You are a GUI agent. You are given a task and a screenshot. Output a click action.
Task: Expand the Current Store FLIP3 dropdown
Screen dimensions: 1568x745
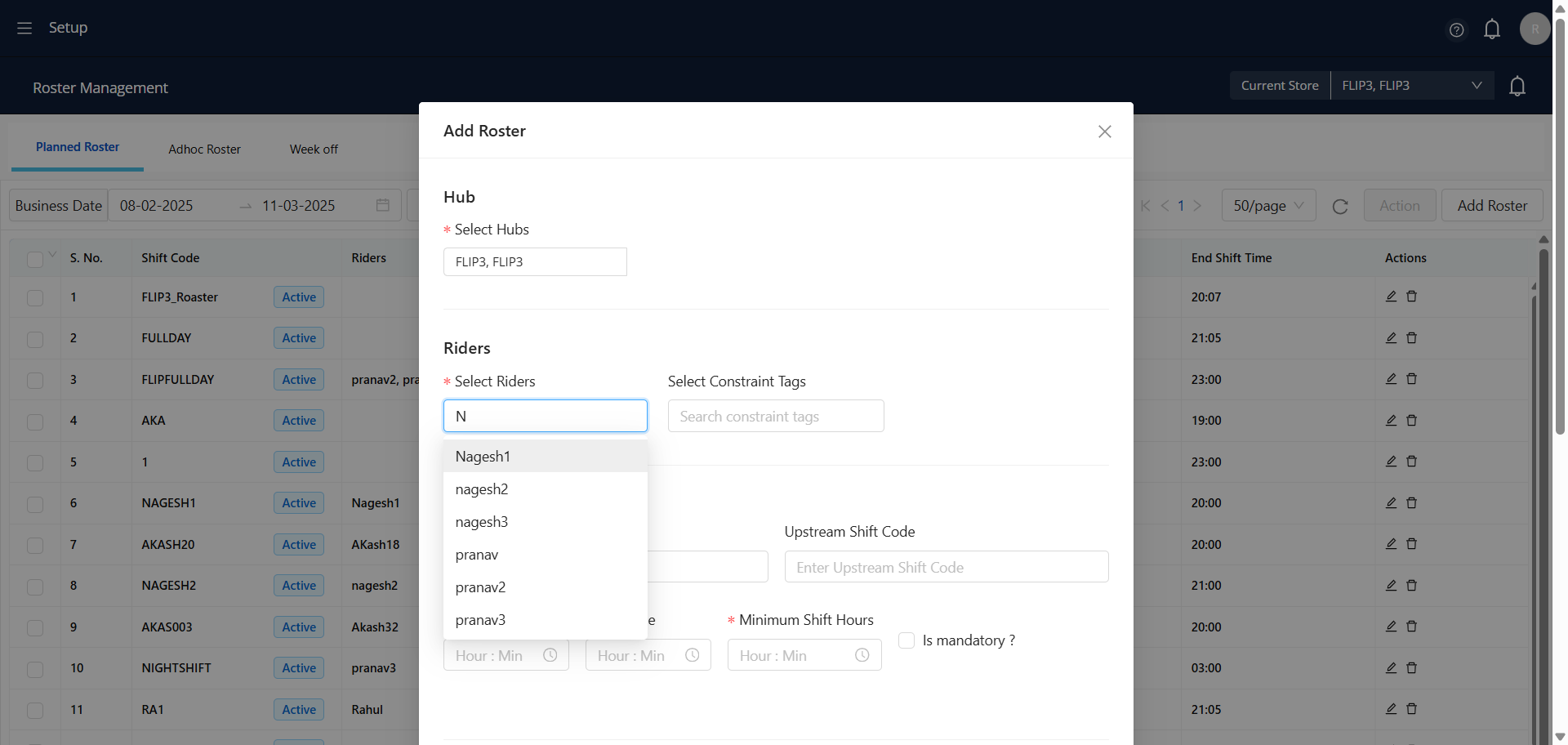coord(1412,85)
